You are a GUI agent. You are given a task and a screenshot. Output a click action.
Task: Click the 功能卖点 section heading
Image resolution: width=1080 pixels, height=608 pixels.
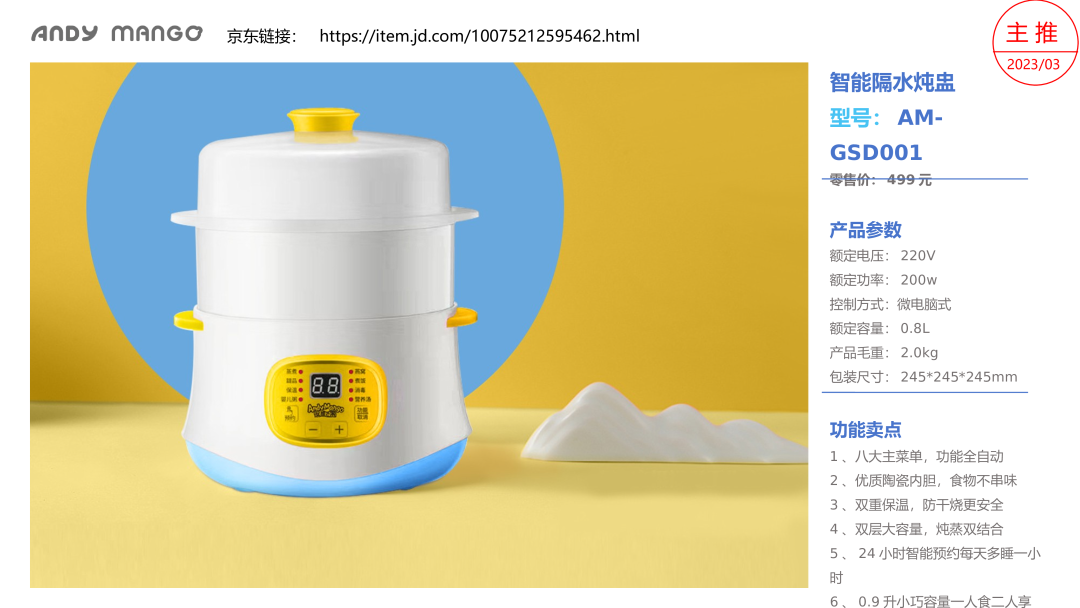pyautogui.click(x=865, y=430)
